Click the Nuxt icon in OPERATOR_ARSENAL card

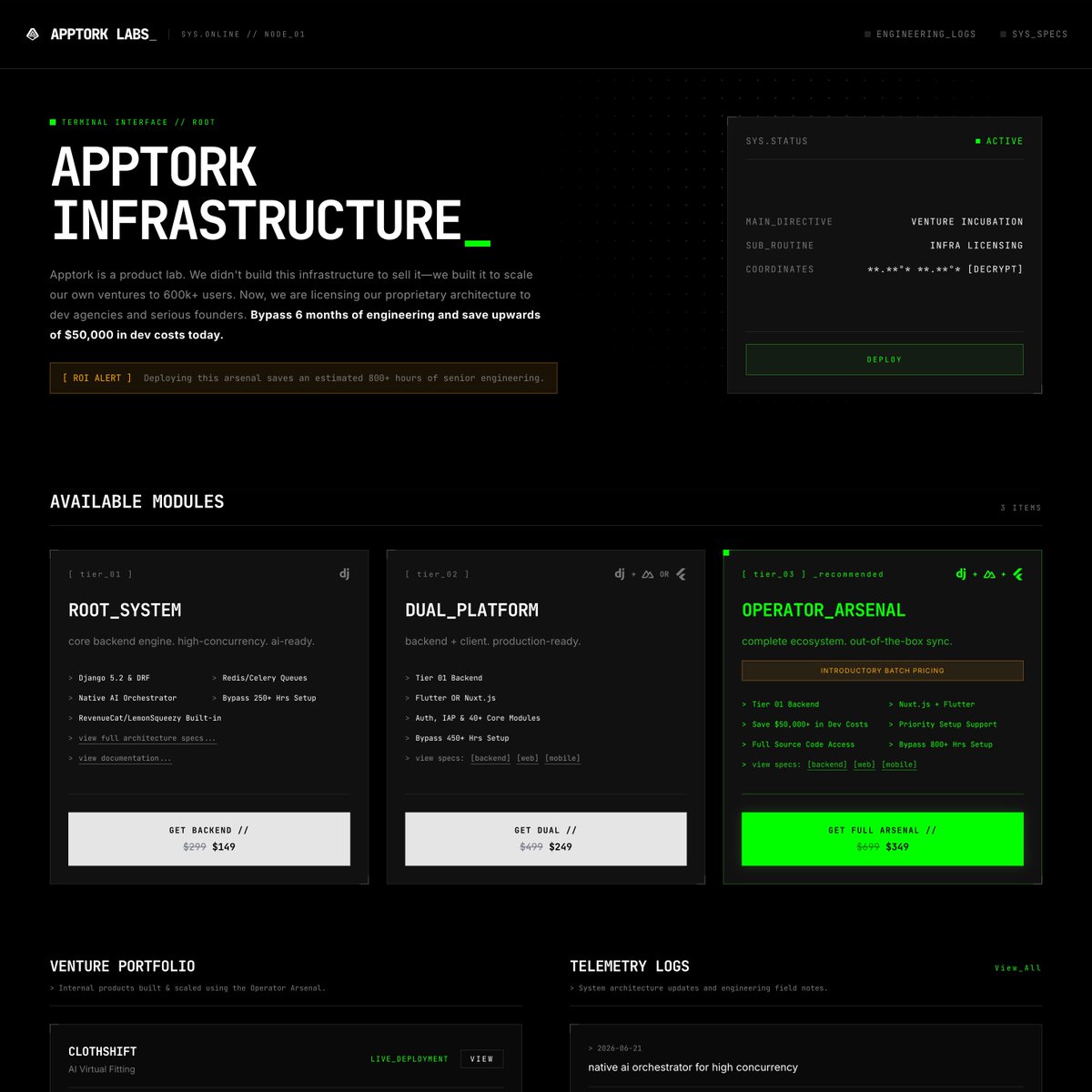[x=989, y=574]
